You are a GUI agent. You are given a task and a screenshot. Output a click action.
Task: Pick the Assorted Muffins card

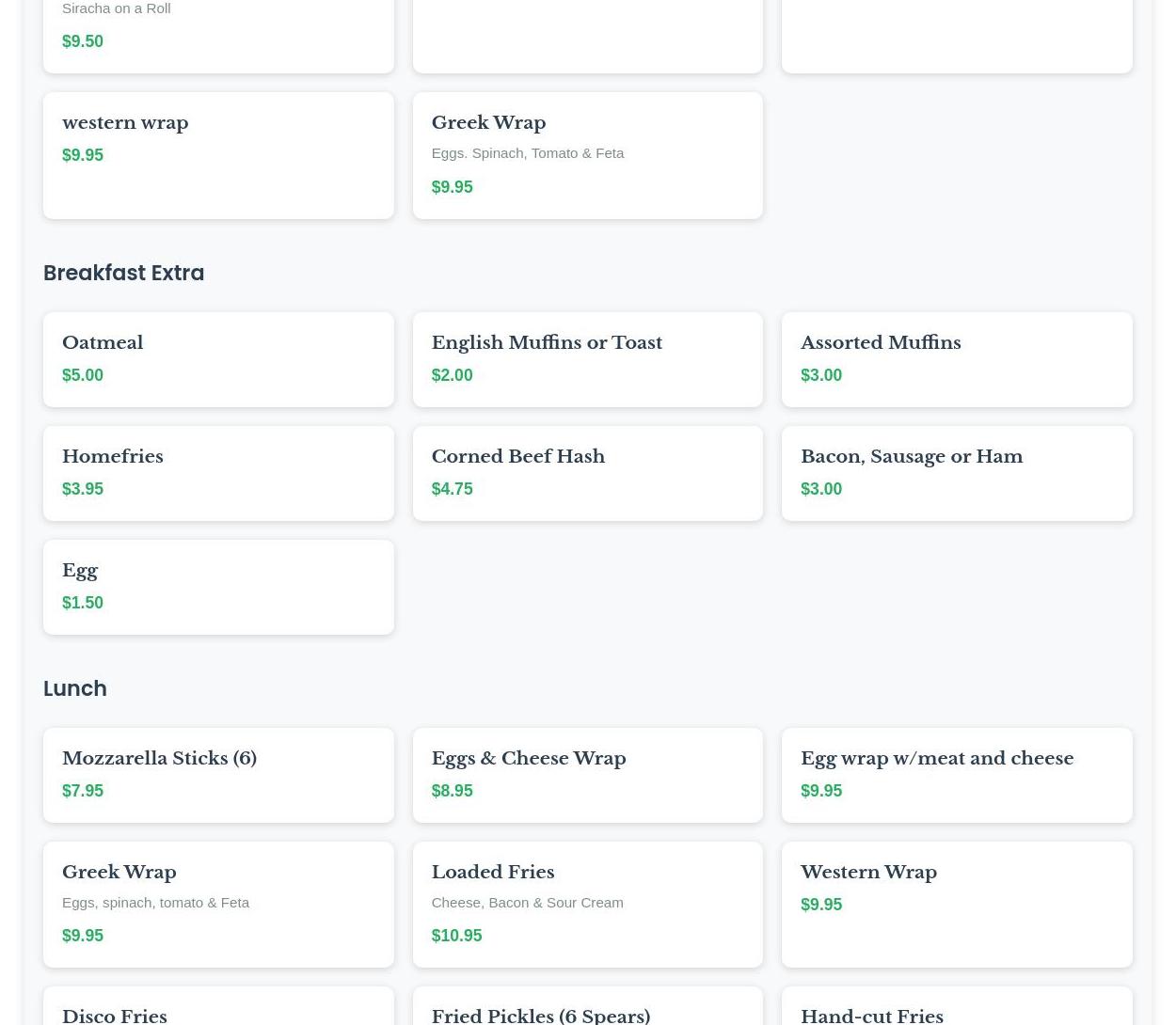pyautogui.click(x=957, y=359)
